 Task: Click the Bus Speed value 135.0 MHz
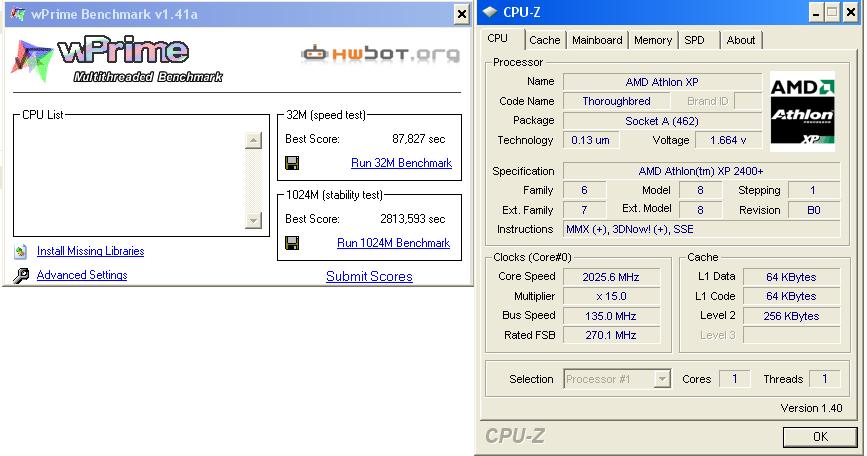click(611, 316)
